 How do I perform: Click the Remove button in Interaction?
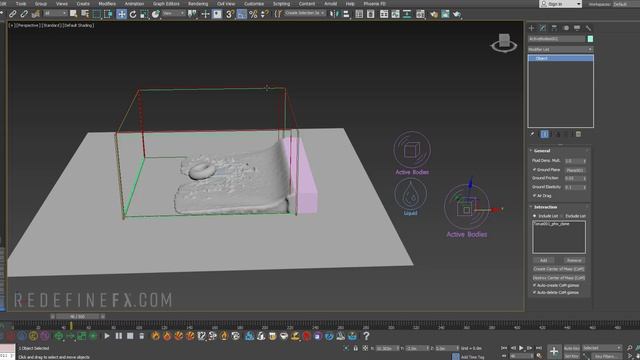coord(574,260)
